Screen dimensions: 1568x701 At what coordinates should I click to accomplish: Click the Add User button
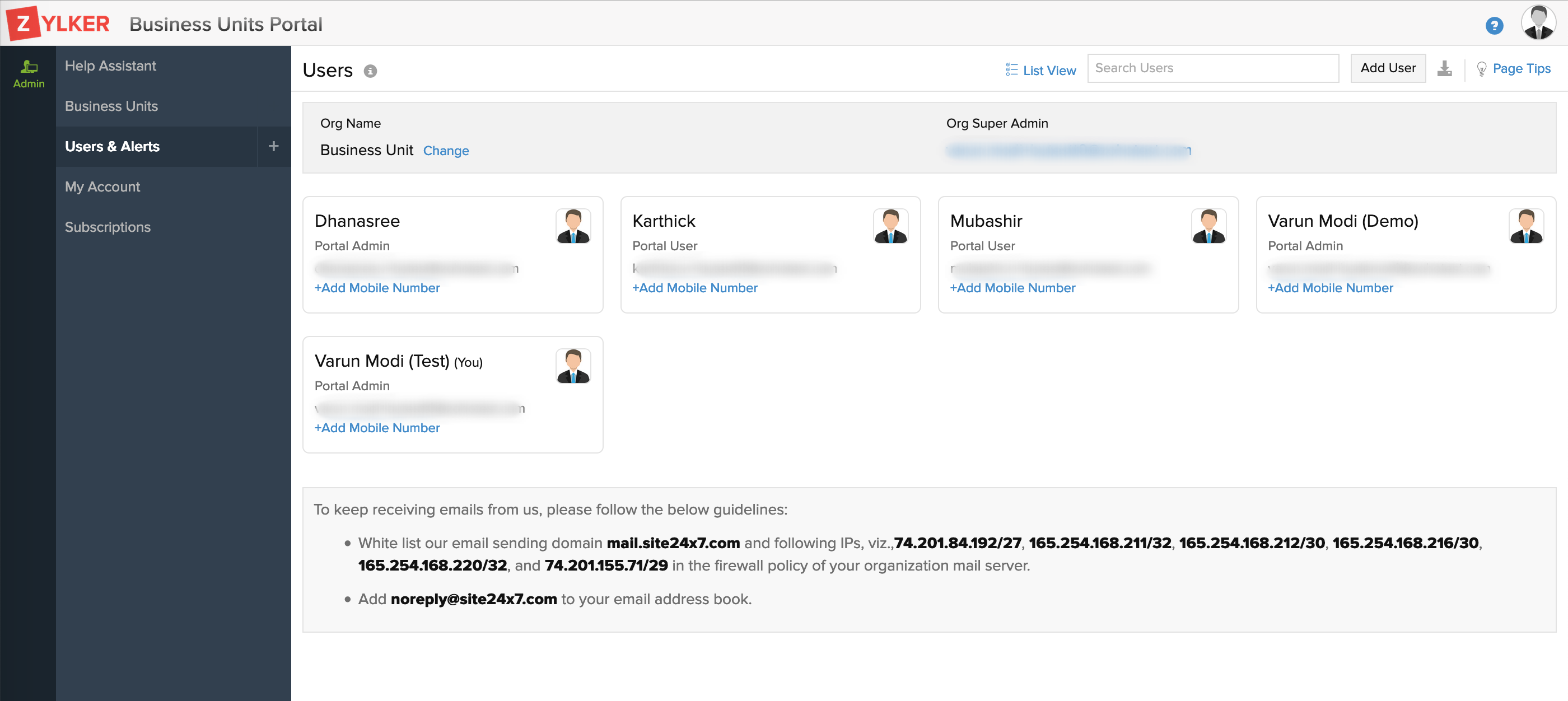(1388, 68)
